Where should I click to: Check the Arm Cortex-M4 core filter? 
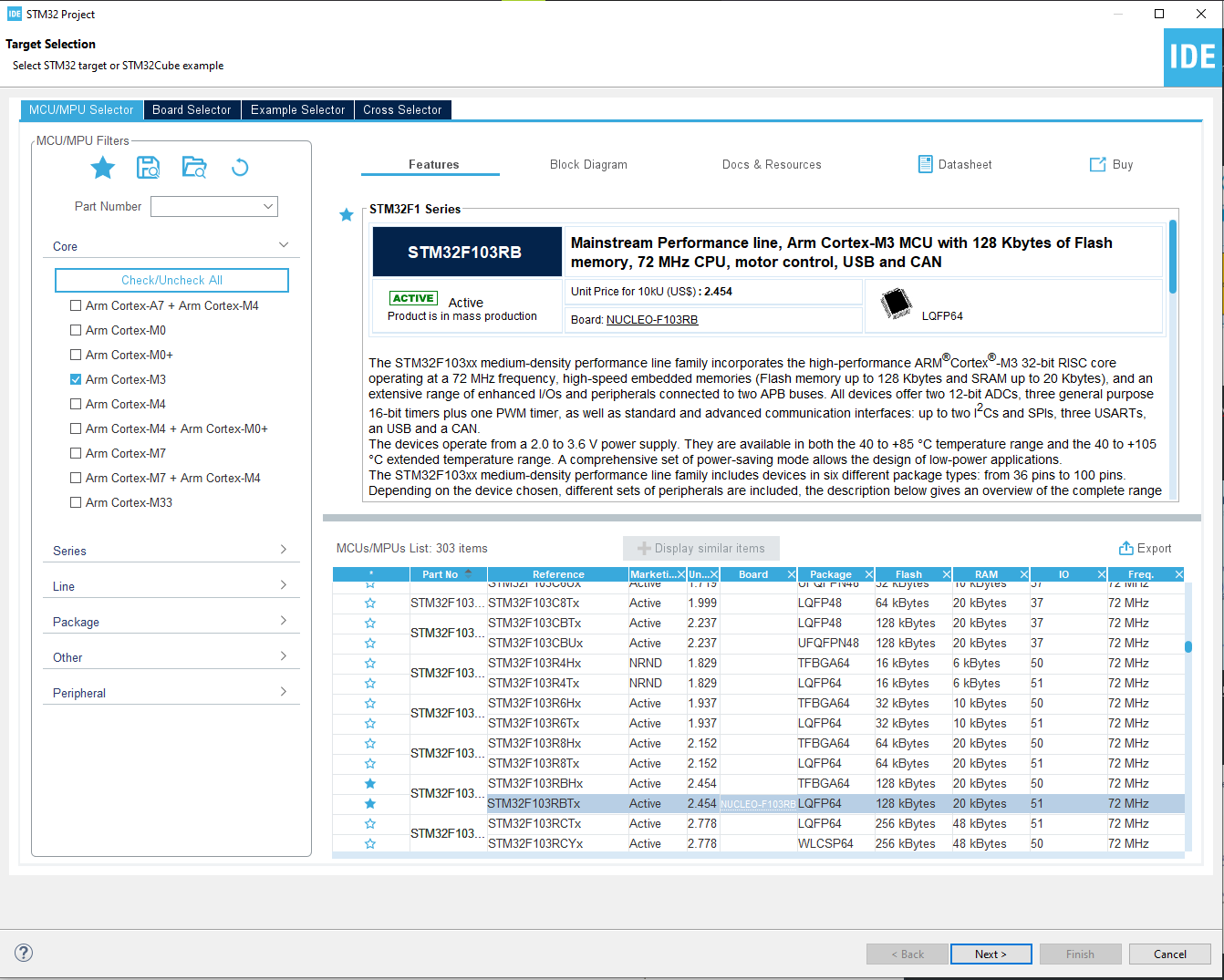(x=76, y=404)
